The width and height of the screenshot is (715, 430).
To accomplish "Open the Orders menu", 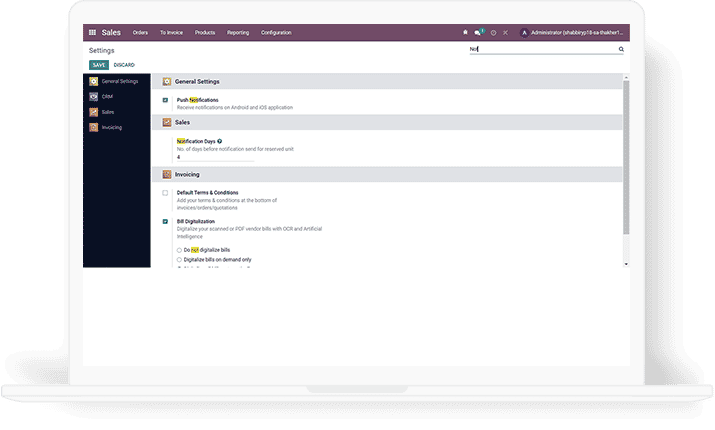I will pos(140,32).
